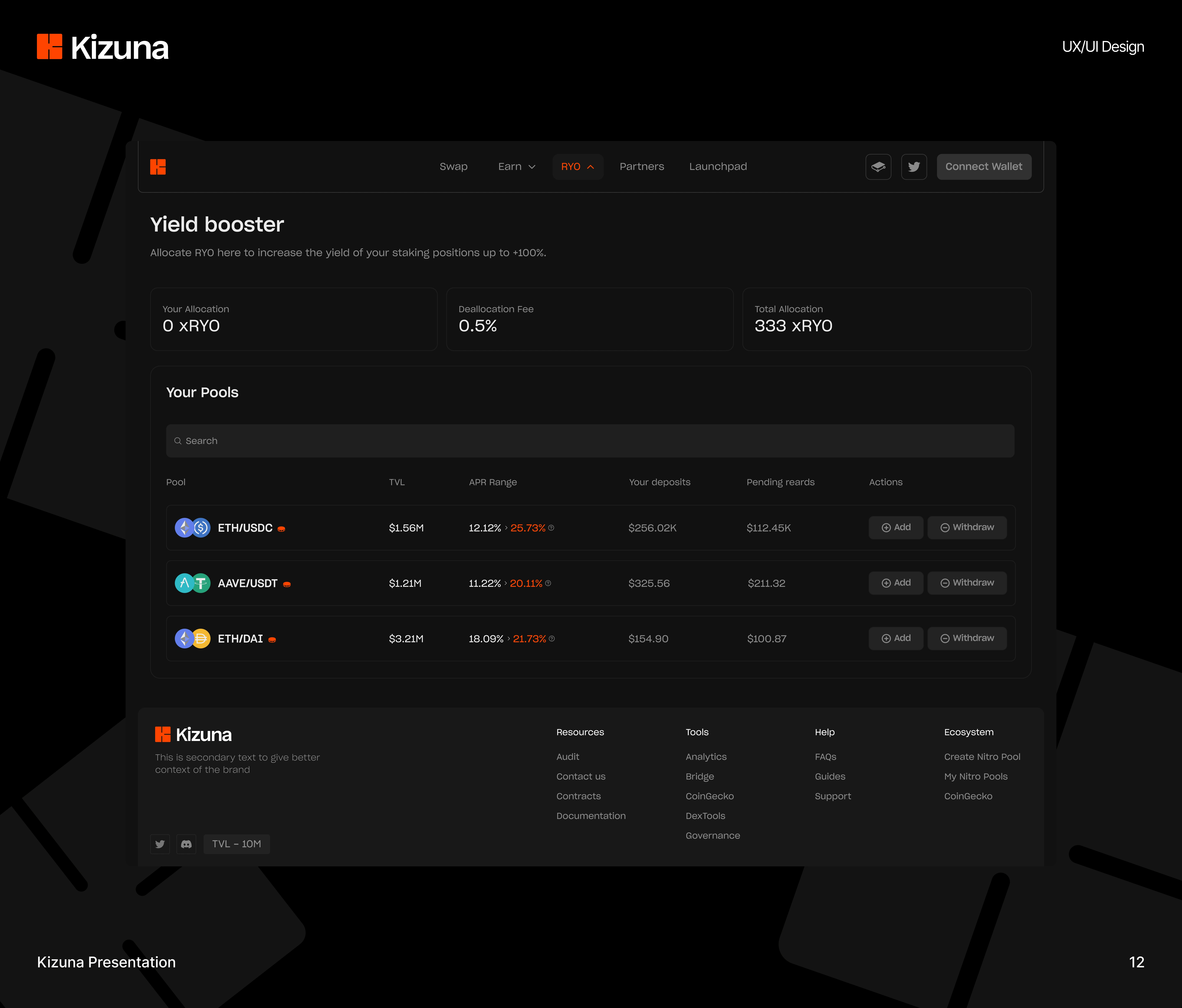Click orange boost badge next to ETH/USDC
1182x1008 pixels.
click(281, 529)
